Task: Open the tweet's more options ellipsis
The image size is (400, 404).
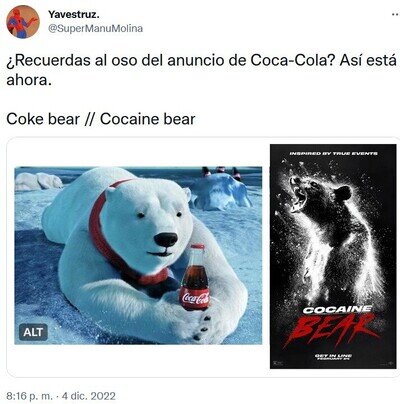Action: pos(394,14)
